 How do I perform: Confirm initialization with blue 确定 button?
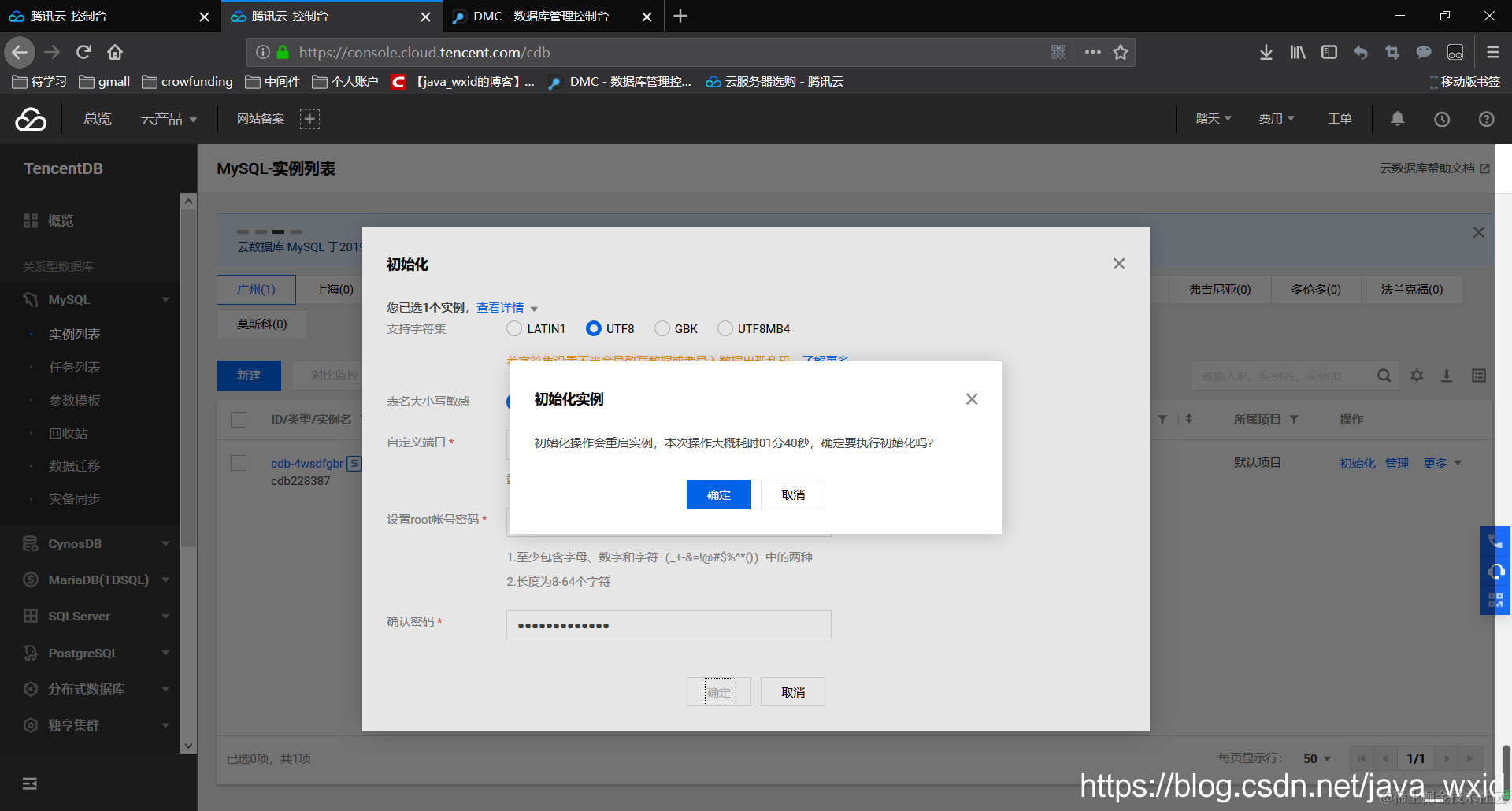click(x=719, y=494)
